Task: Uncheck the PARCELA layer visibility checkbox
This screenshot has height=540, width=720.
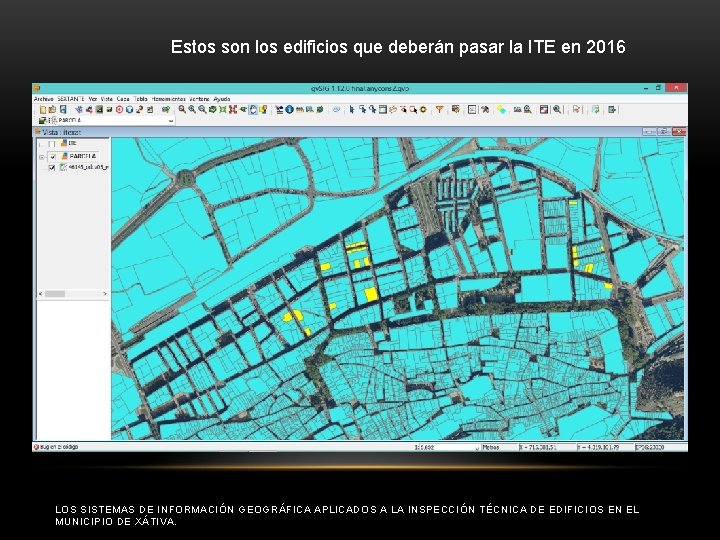Action: click(52, 157)
